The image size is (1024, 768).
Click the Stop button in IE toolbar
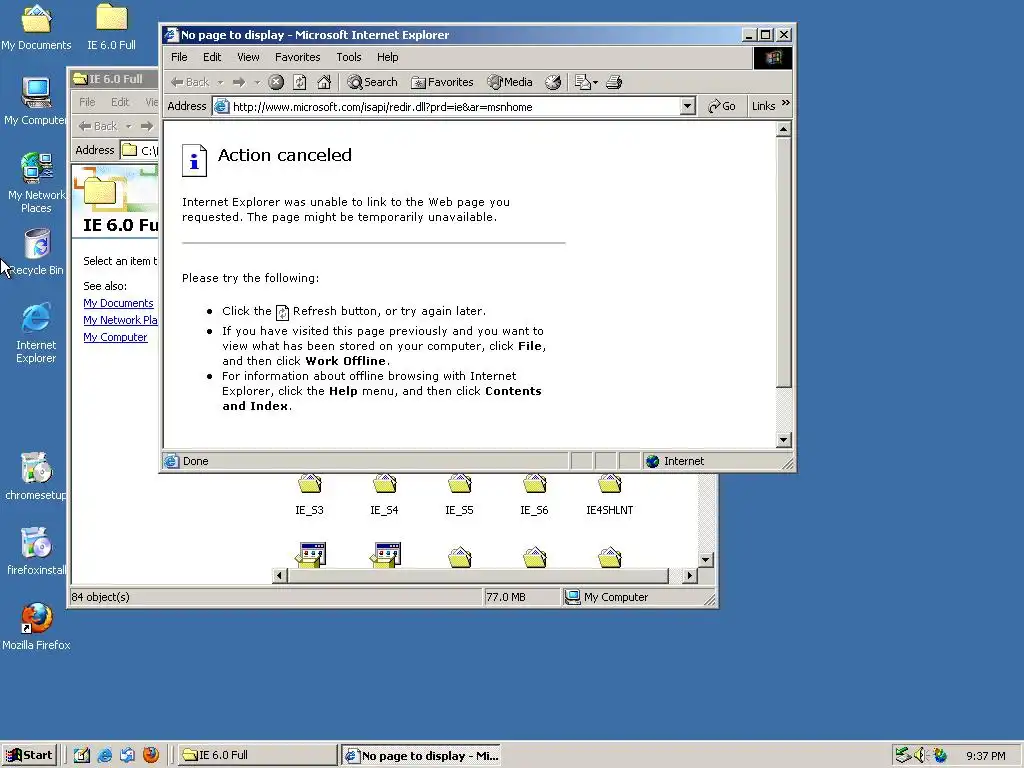click(276, 82)
